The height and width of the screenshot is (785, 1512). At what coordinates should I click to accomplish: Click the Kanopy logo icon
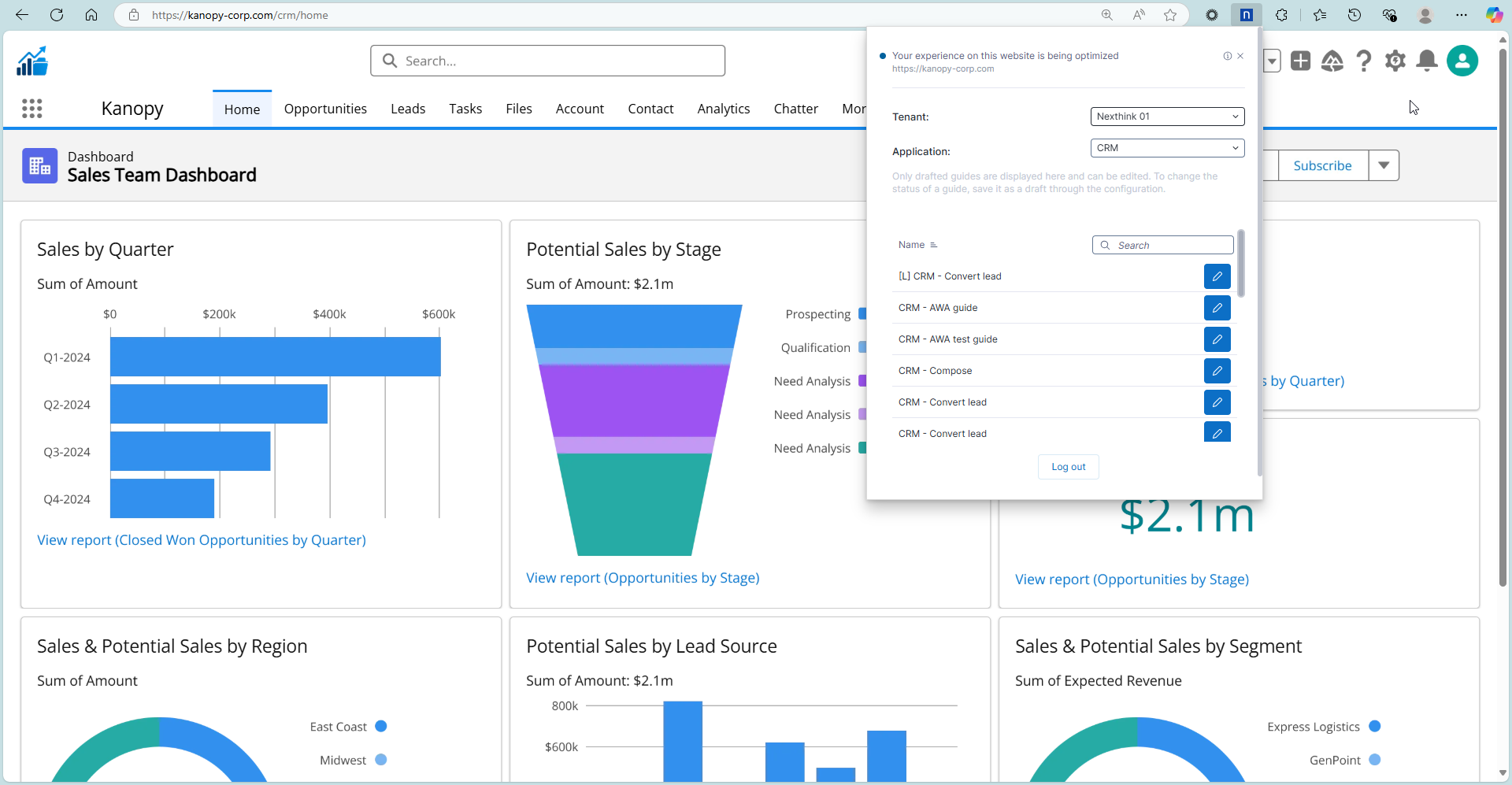32,61
